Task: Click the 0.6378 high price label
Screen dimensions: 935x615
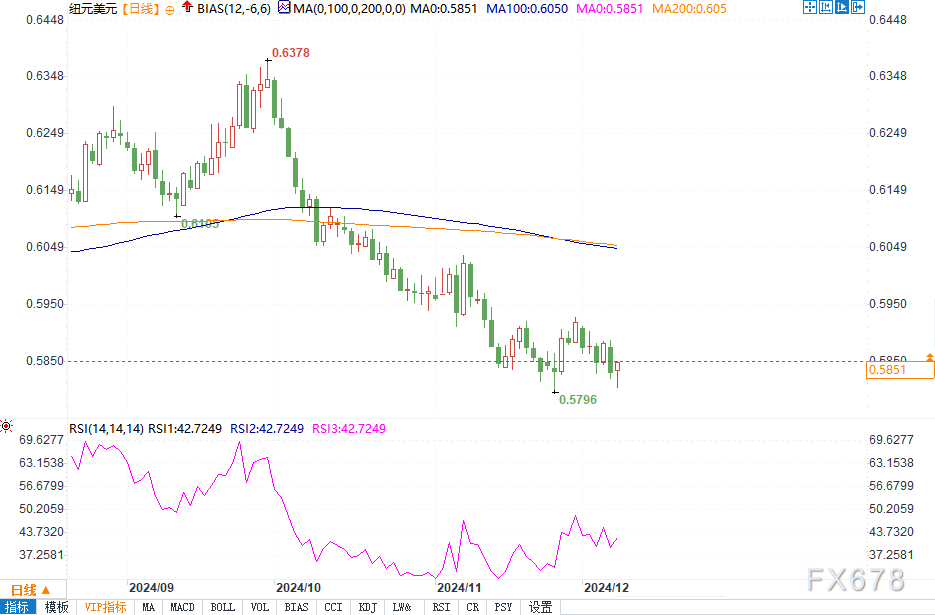Action: (x=291, y=52)
